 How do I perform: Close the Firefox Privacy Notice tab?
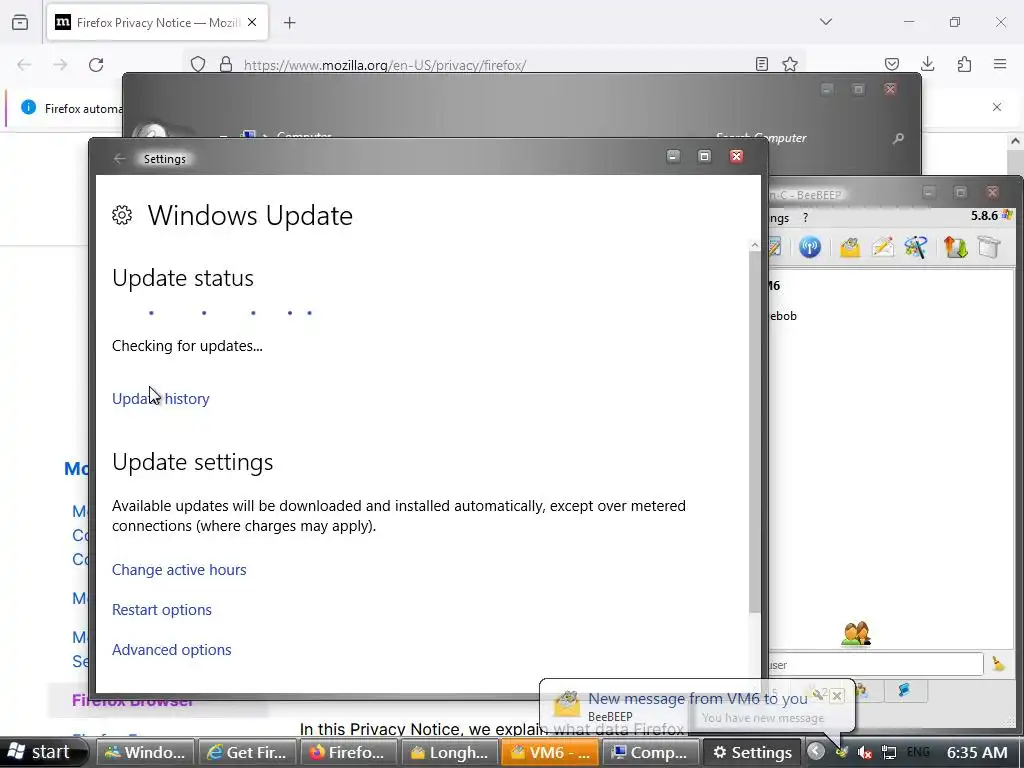click(252, 22)
